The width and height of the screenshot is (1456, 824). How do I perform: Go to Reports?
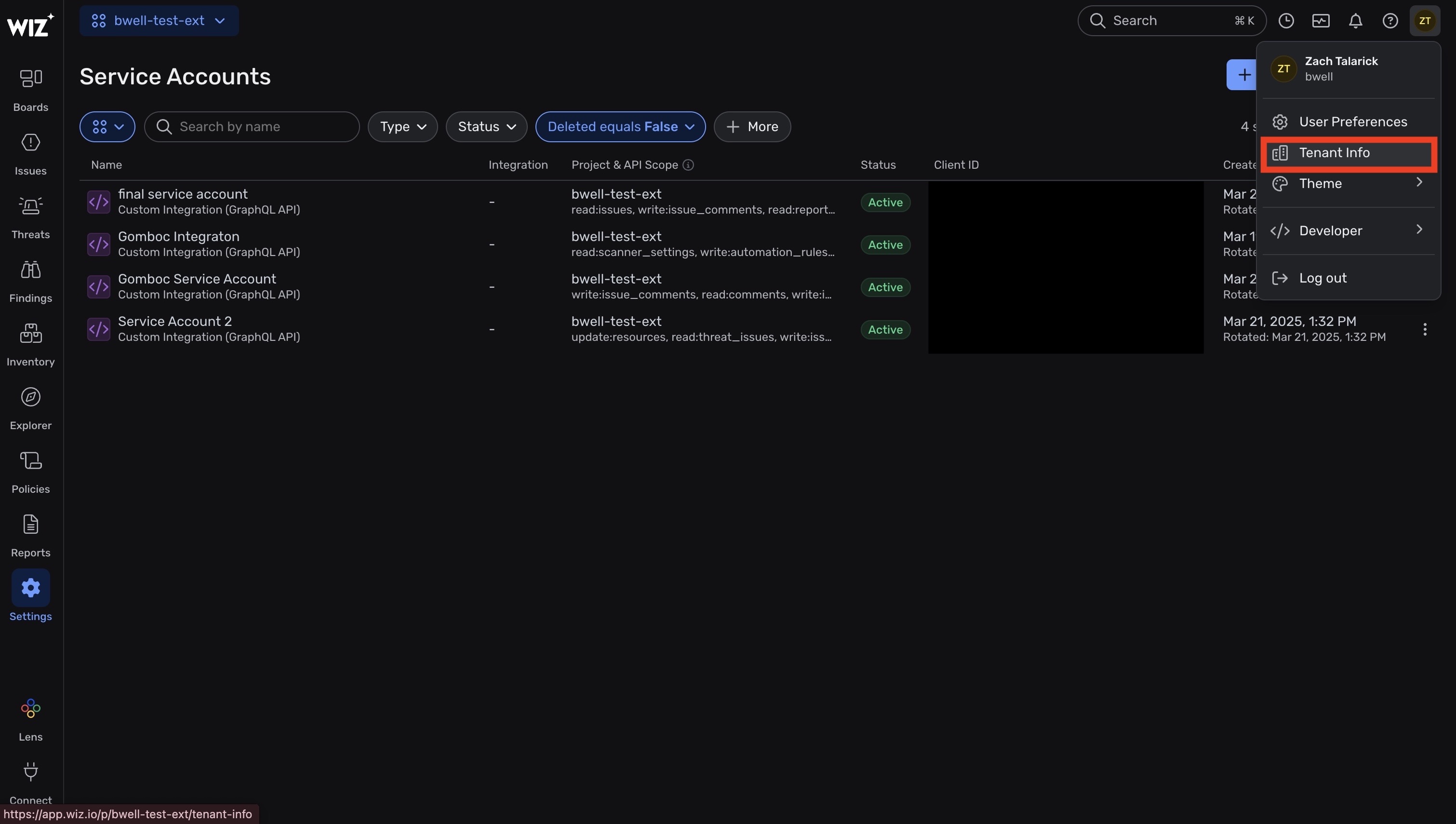30,536
